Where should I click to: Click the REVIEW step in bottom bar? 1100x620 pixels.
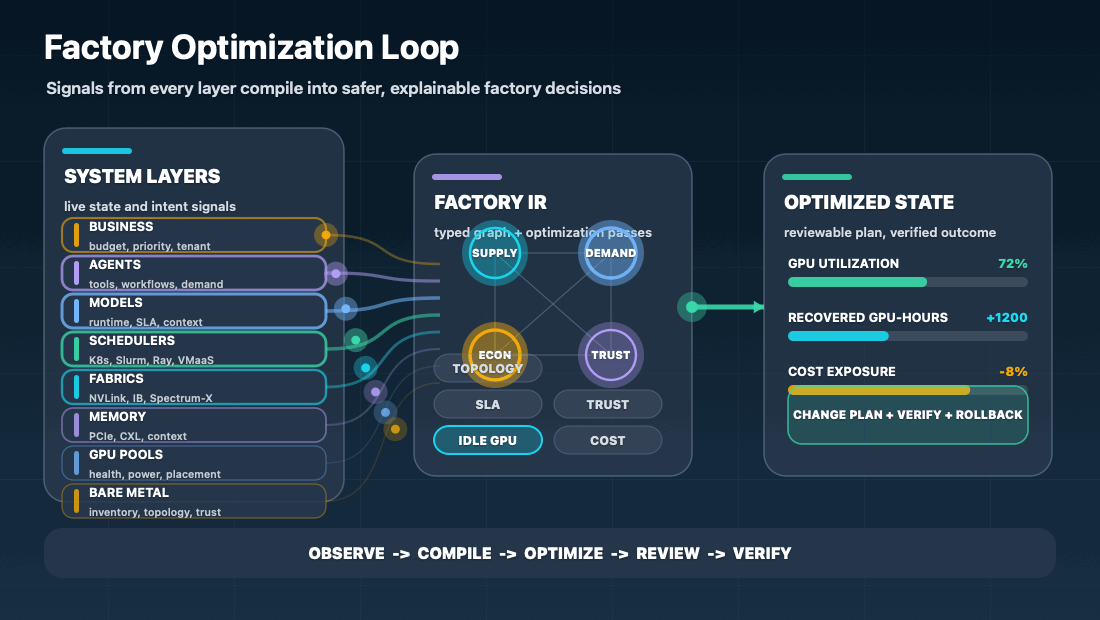(668, 553)
